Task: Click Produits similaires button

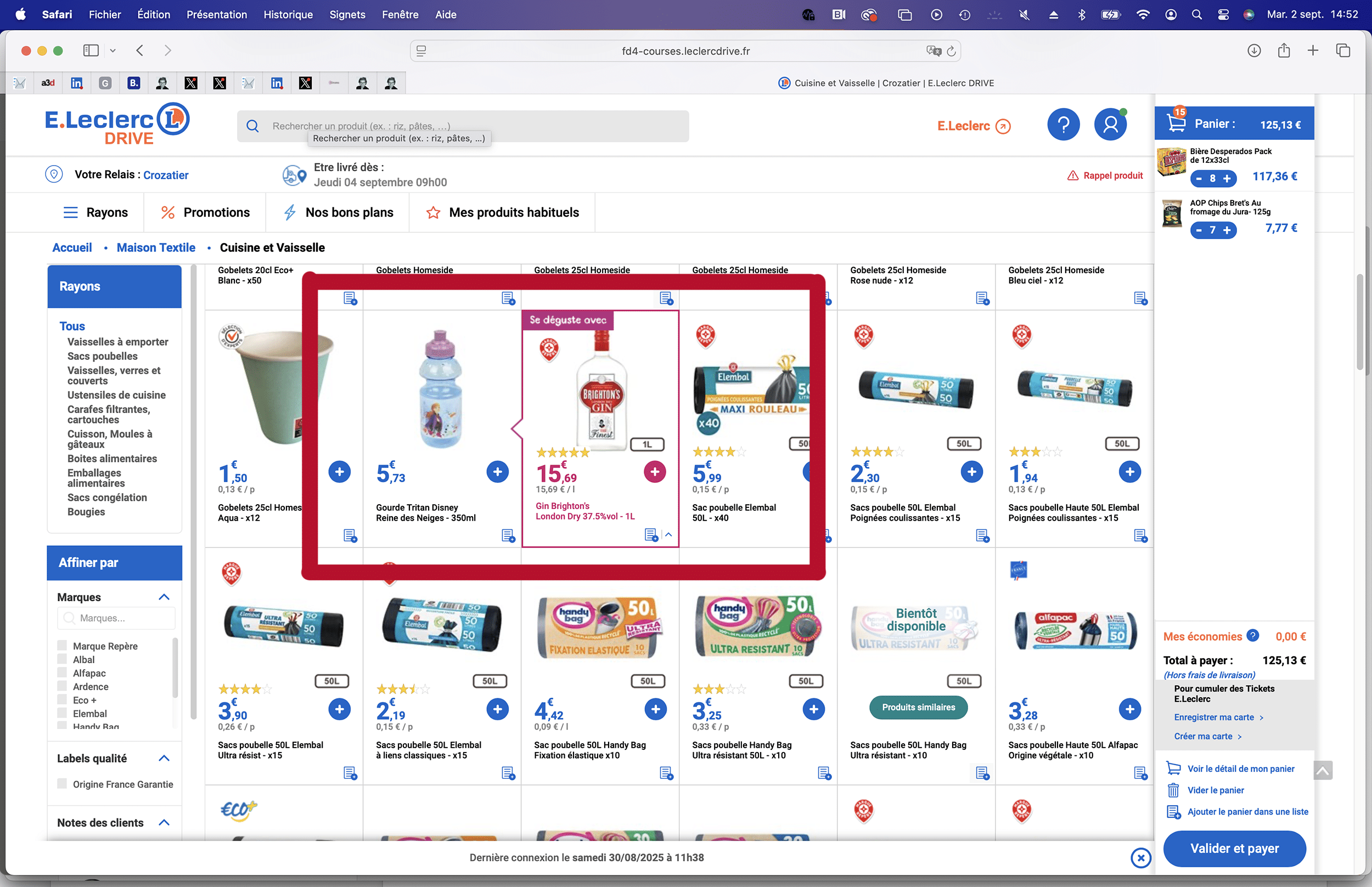Action: point(919,707)
